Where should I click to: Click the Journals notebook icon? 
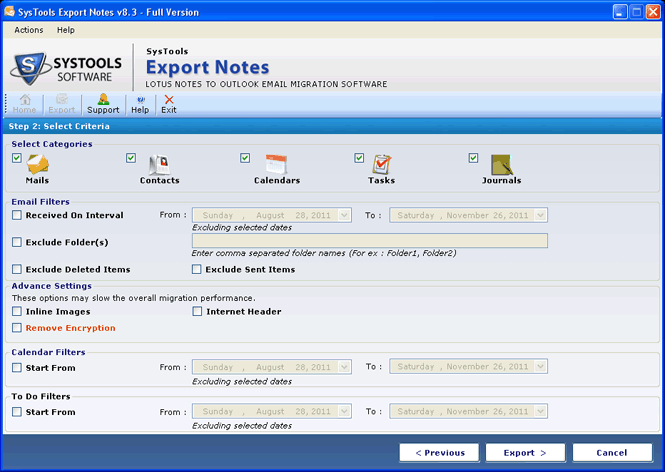tap(502, 165)
